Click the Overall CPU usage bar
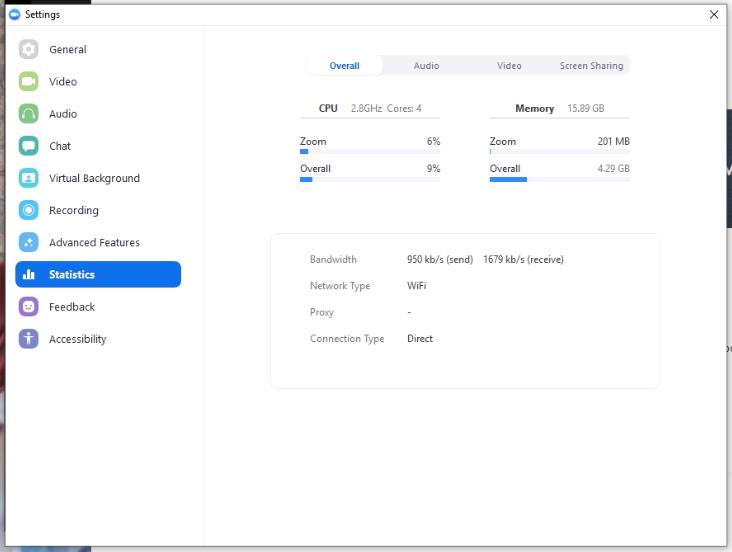 coord(370,179)
